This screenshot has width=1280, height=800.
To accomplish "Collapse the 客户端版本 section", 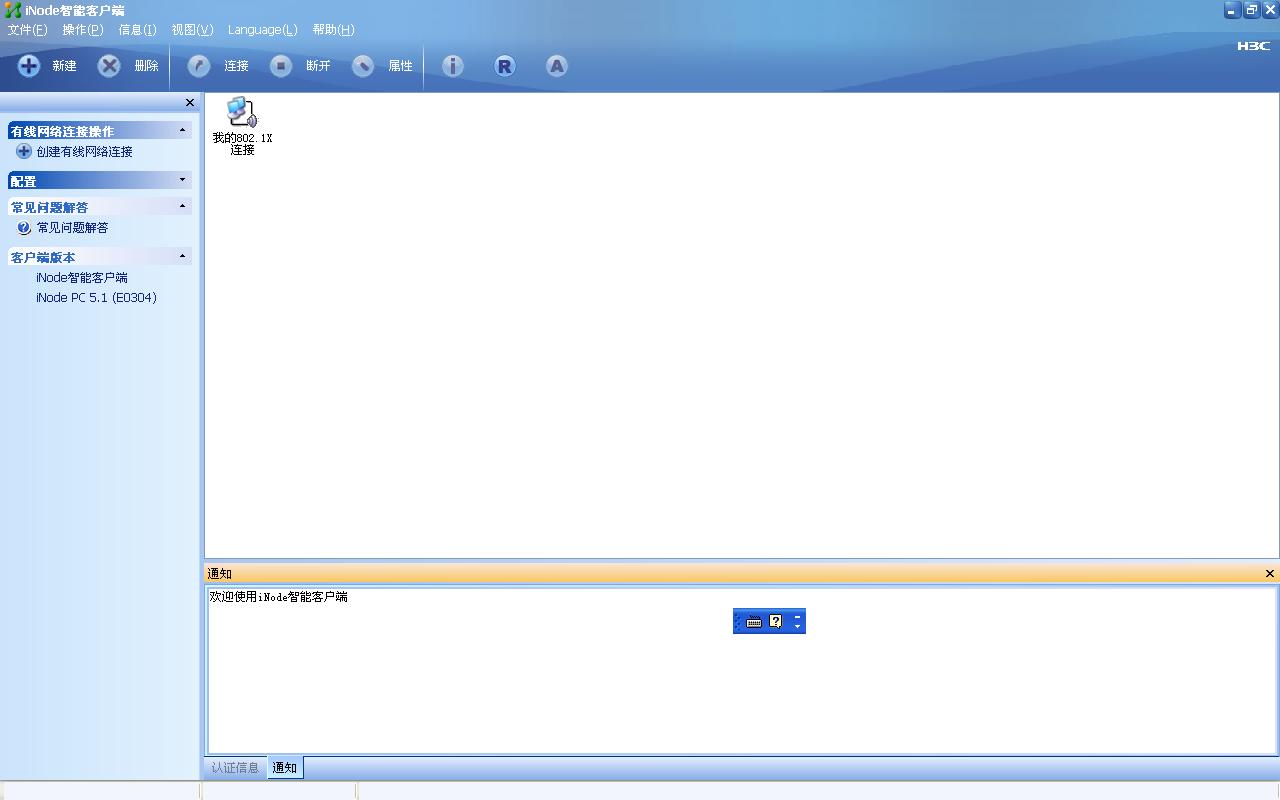I will click(182, 256).
